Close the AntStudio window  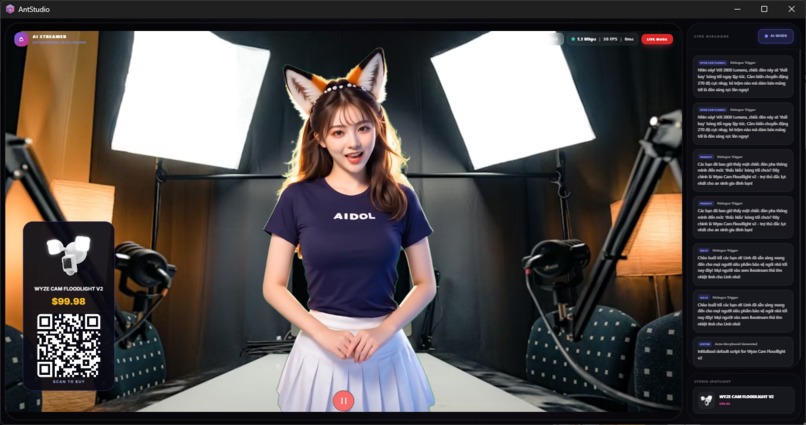pyautogui.click(x=792, y=9)
